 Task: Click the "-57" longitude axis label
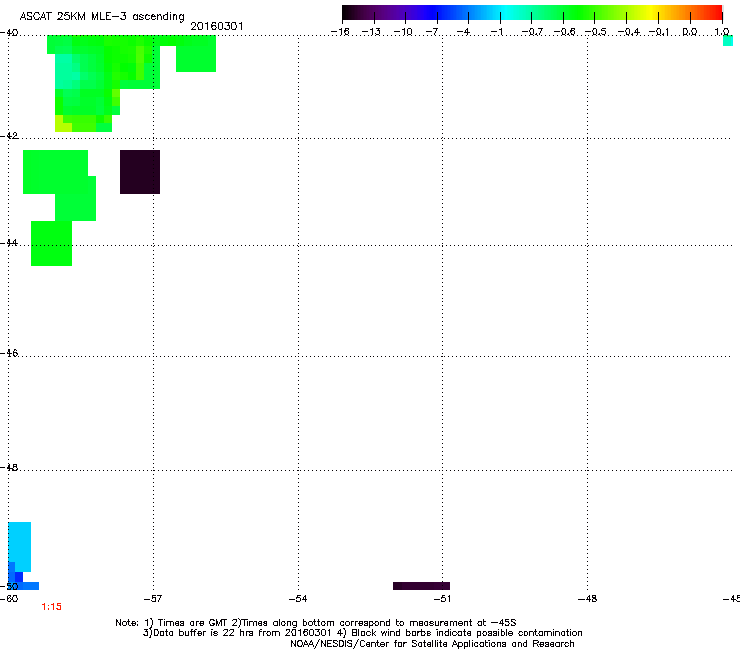pos(153,599)
